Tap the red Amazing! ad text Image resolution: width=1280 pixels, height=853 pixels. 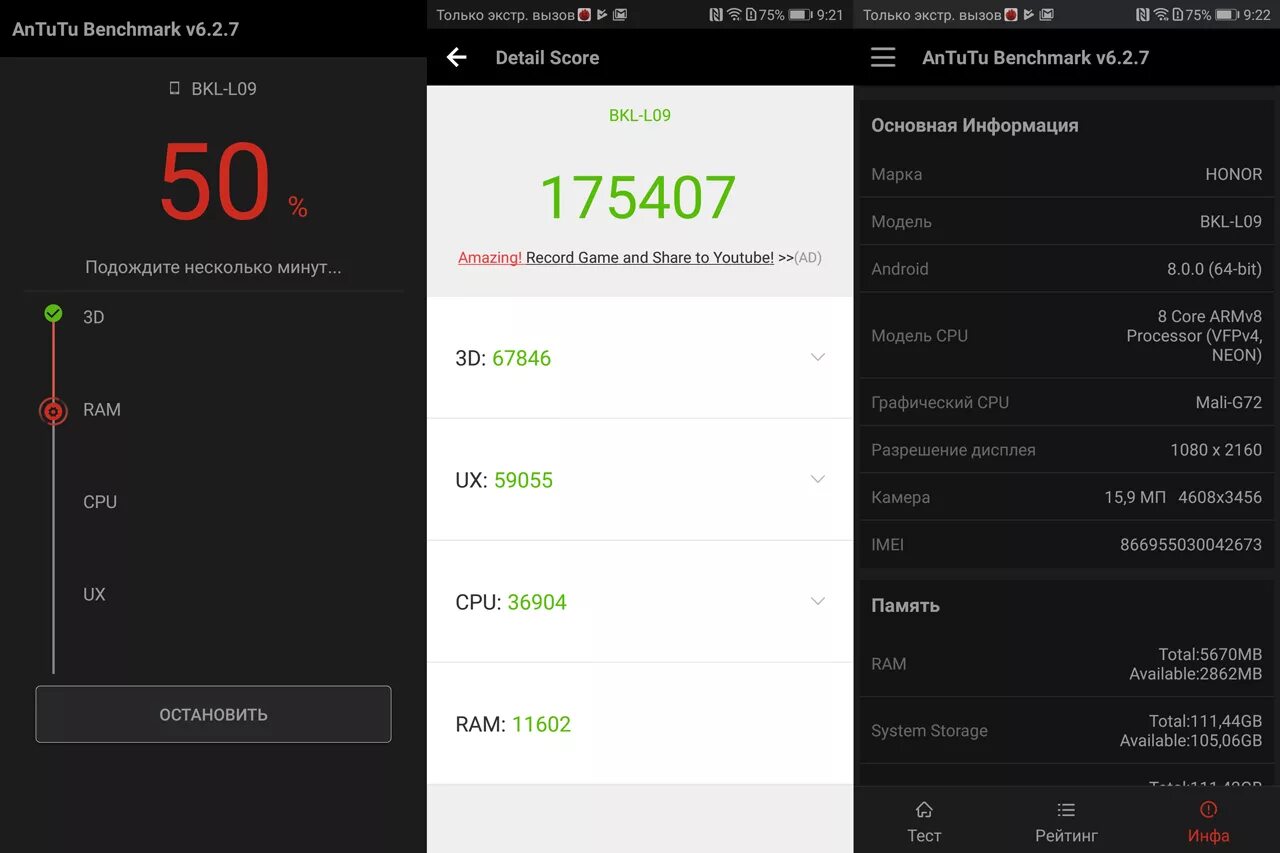tap(490, 258)
